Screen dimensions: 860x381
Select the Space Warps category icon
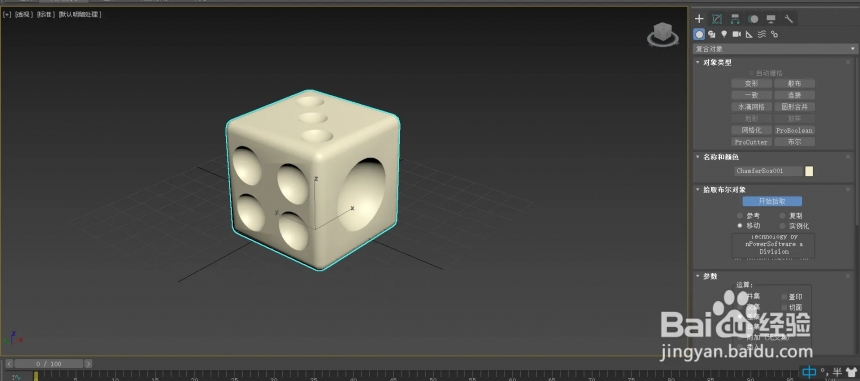(762, 35)
